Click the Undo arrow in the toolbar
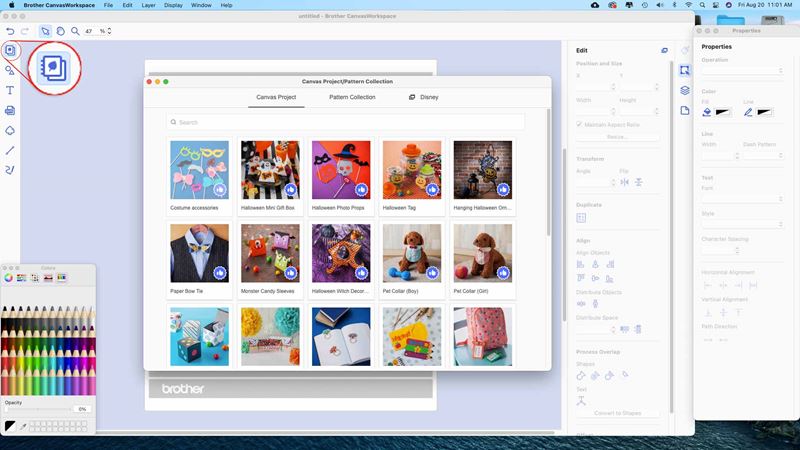The width and height of the screenshot is (800, 450). pyautogui.click(x=10, y=31)
